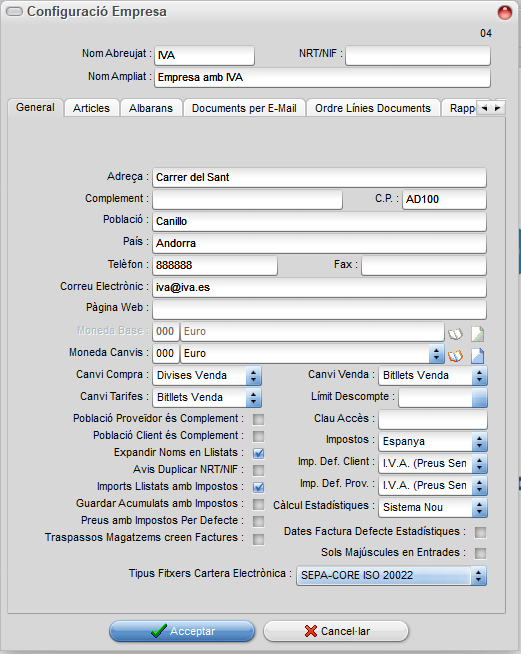Image resolution: width=521 pixels, height=654 pixels.
Task: Click the Clau Accés field
Action: point(433,419)
